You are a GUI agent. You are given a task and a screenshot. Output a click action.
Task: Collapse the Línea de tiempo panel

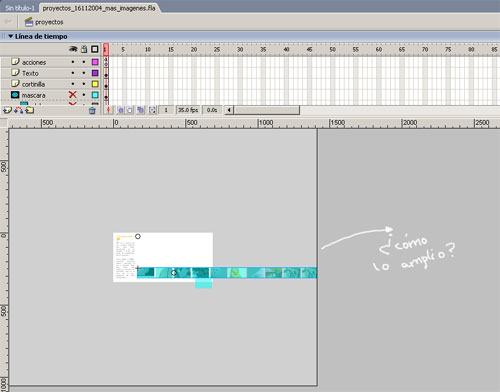(10, 36)
